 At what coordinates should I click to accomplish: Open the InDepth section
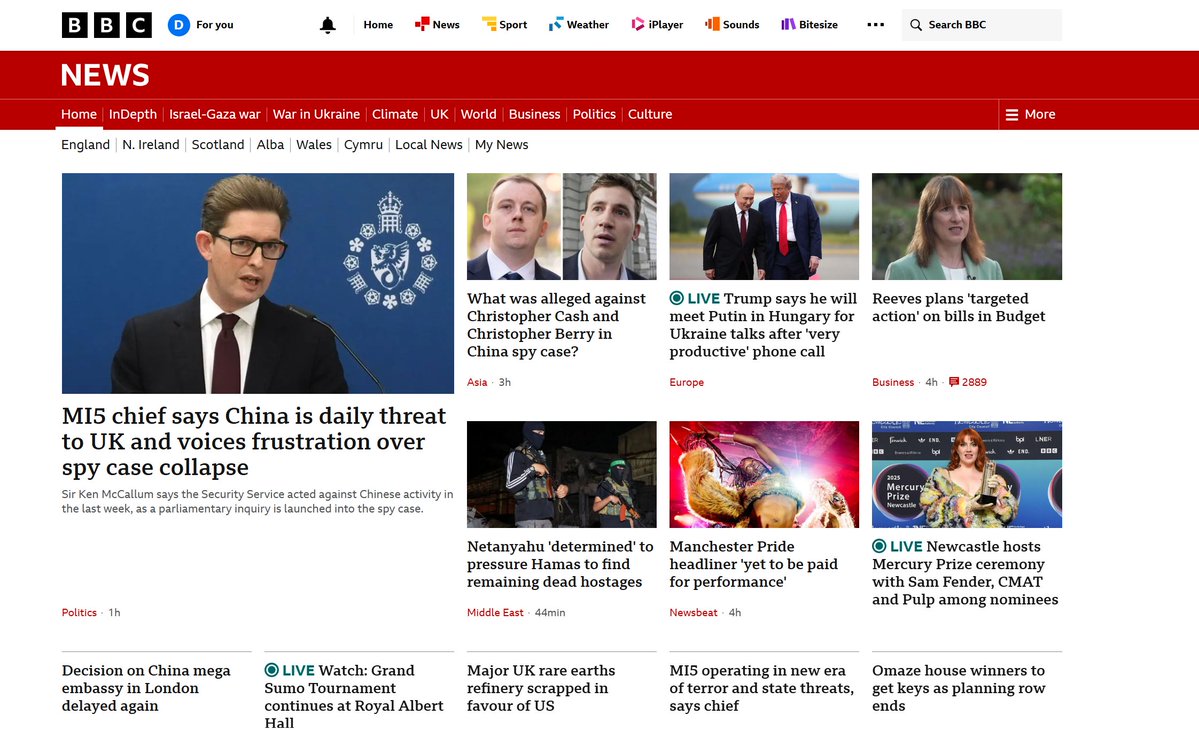pos(132,115)
